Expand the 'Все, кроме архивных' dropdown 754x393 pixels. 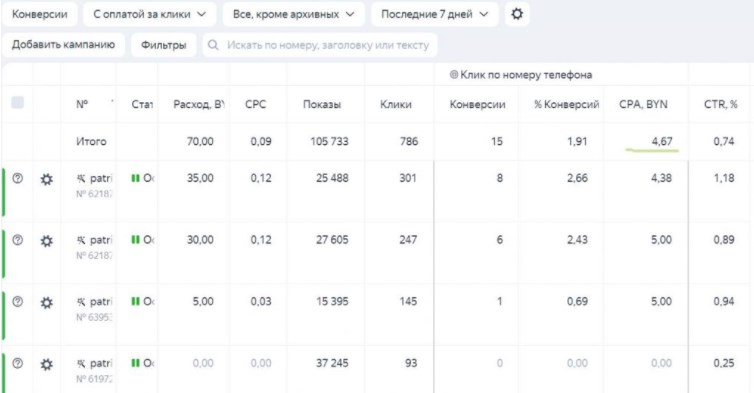point(293,14)
